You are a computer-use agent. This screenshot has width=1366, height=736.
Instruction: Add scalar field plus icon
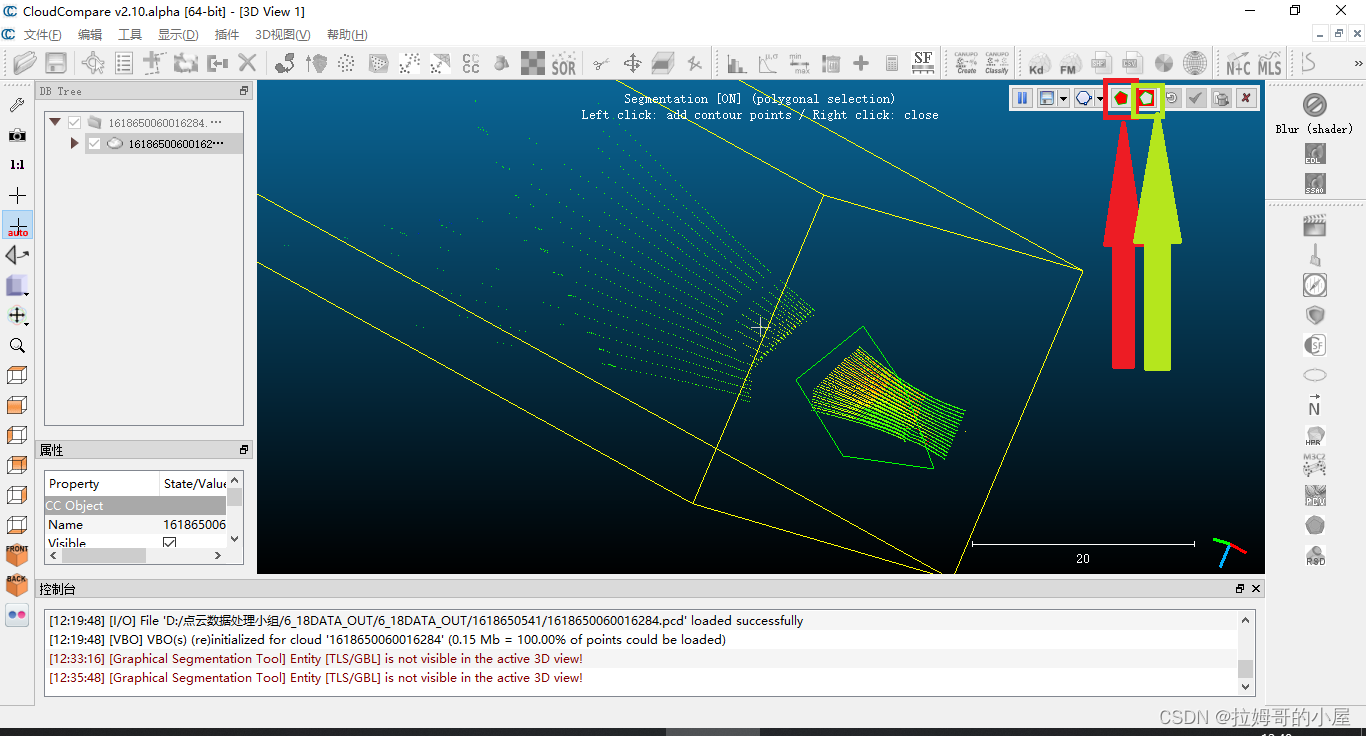(x=861, y=63)
